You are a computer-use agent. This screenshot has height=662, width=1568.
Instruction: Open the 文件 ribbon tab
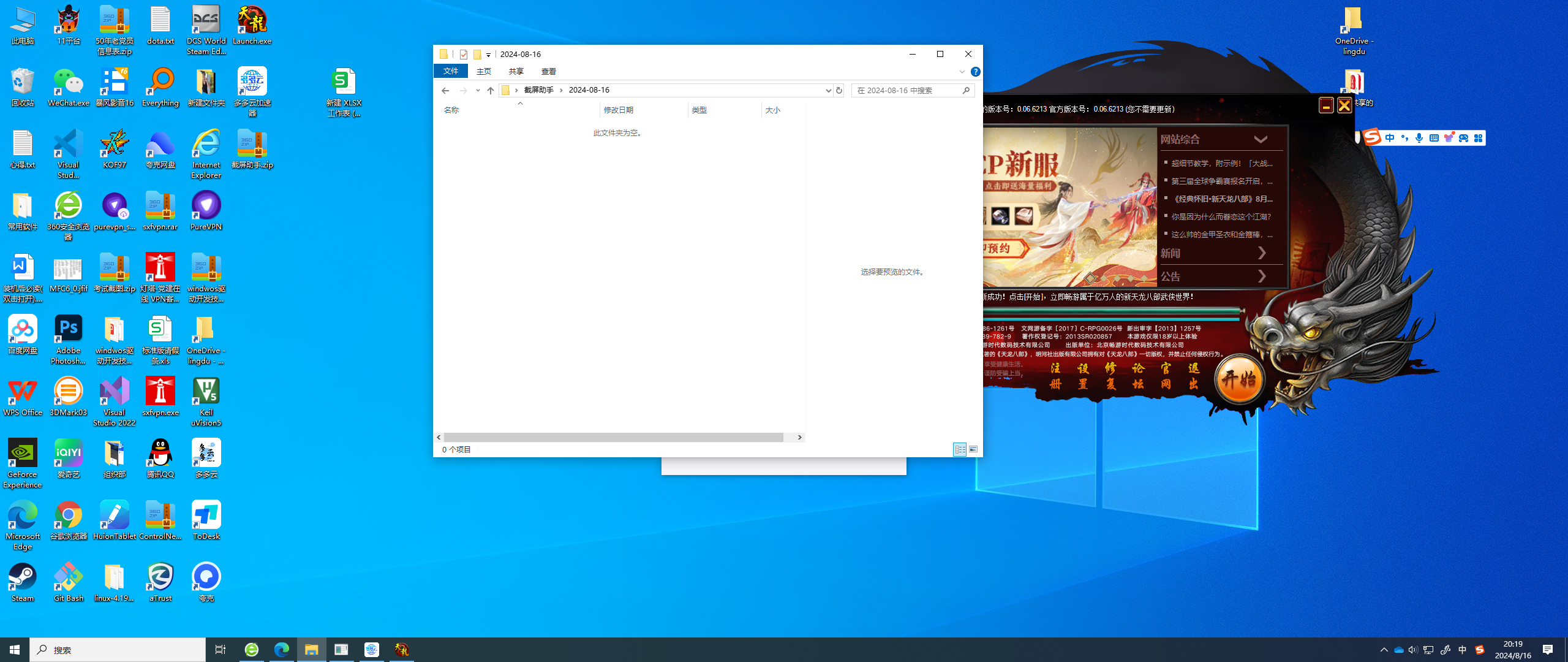tap(451, 71)
